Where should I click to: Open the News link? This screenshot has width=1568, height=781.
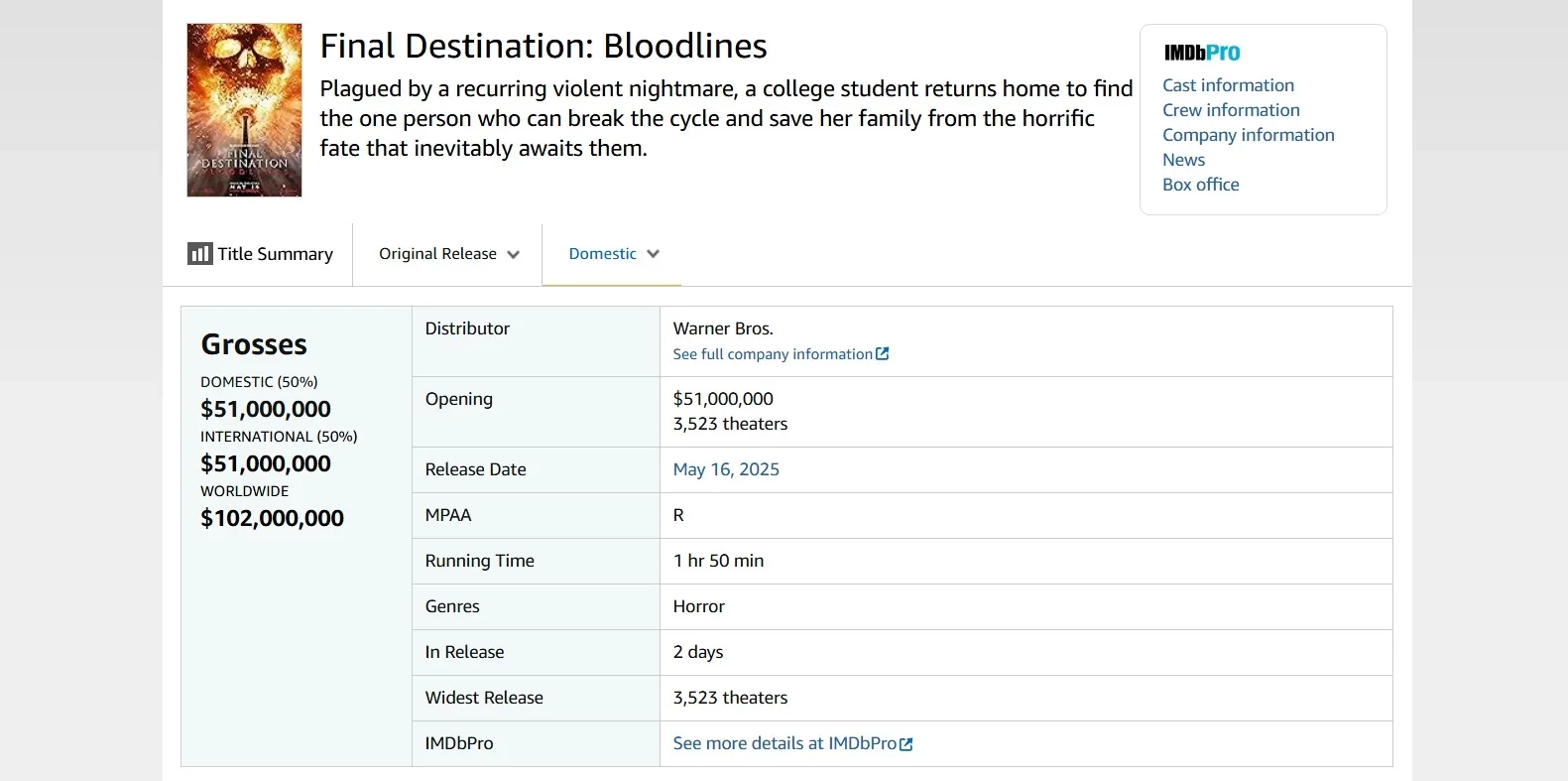[1183, 160]
